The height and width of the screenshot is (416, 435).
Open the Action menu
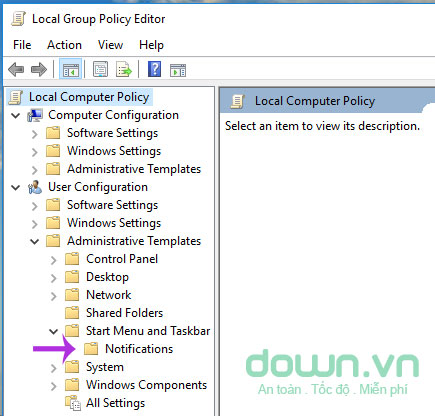[x=64, y=45]
